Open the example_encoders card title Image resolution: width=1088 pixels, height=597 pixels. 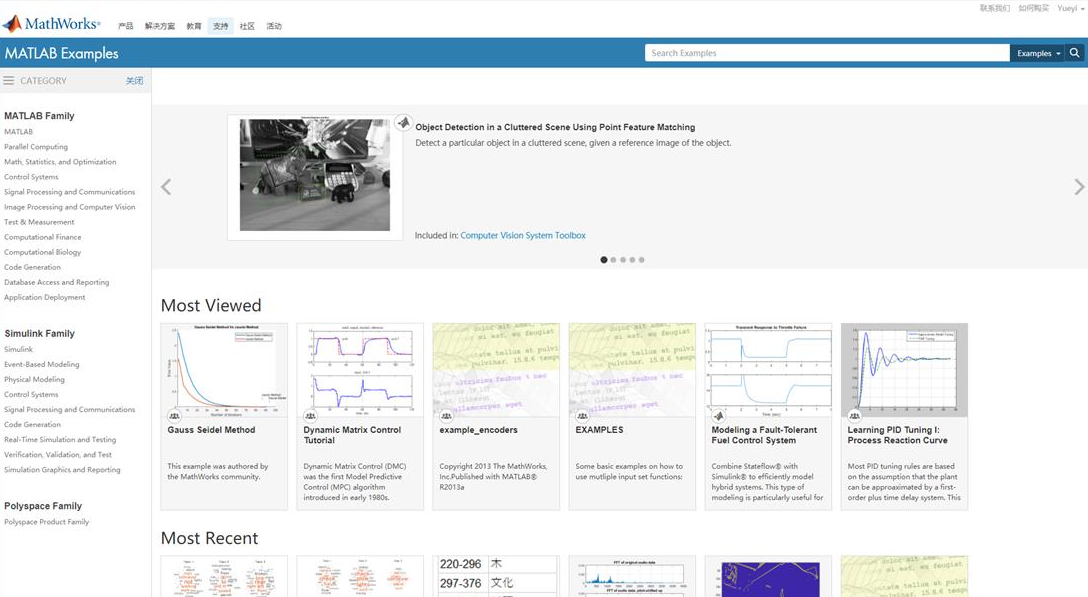[x=479, y=430]
